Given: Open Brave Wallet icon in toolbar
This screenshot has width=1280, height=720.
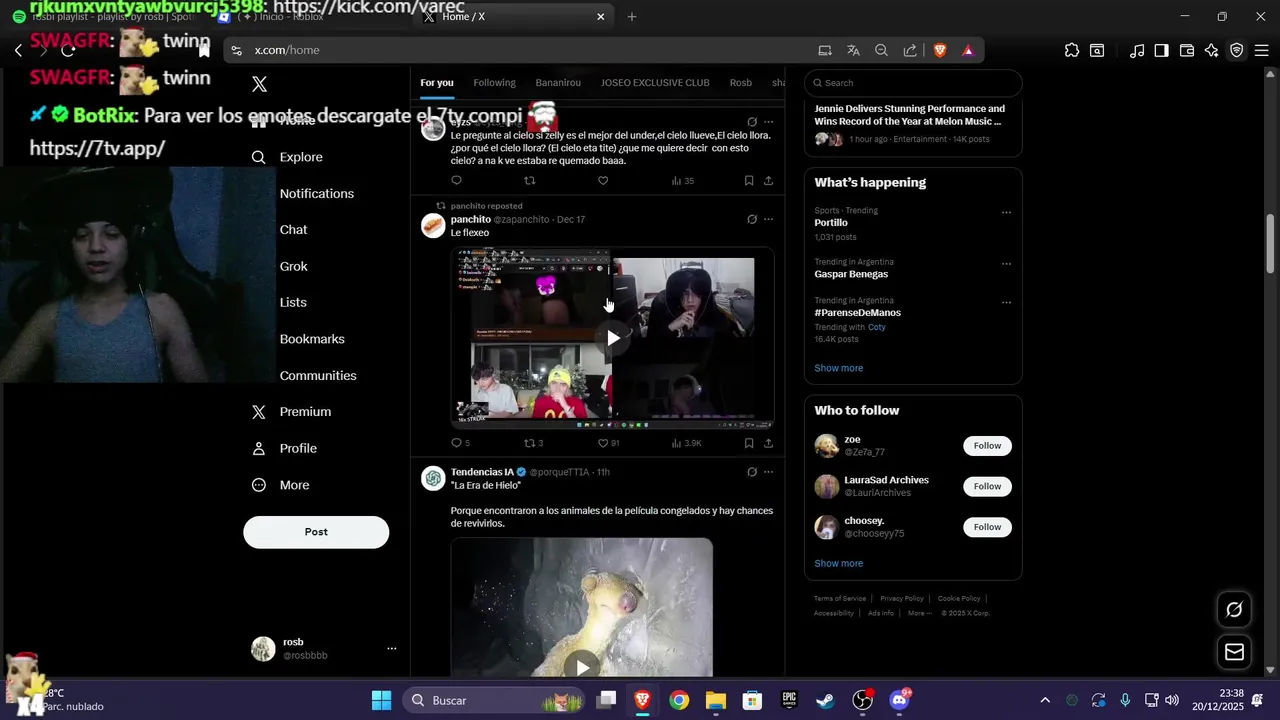Looking at the screenshot, I should pos(1187,50).
